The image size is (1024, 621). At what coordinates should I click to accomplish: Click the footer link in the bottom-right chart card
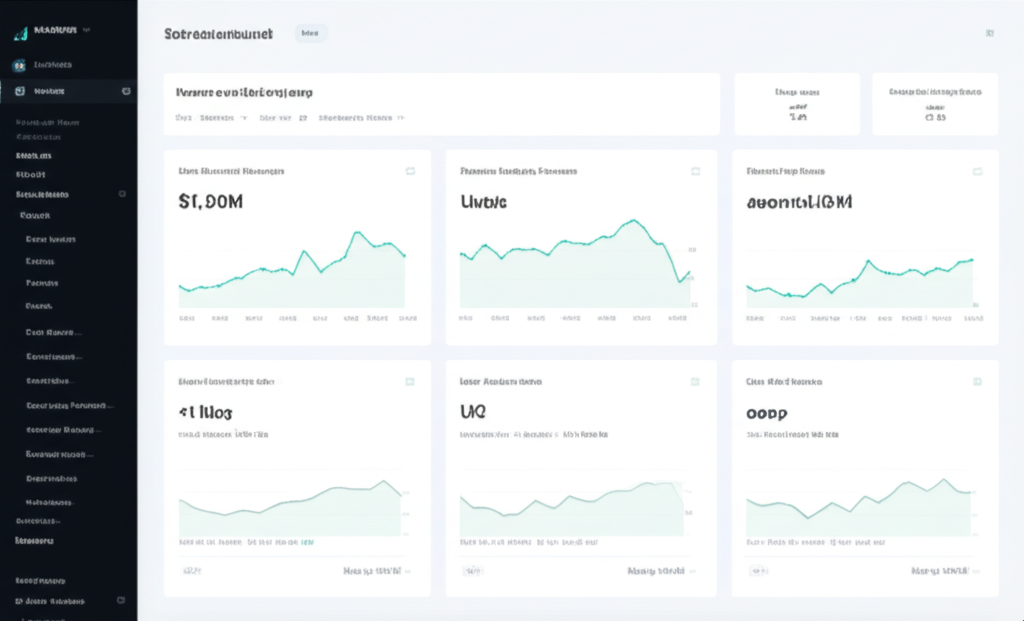click(x=943, y=571)
